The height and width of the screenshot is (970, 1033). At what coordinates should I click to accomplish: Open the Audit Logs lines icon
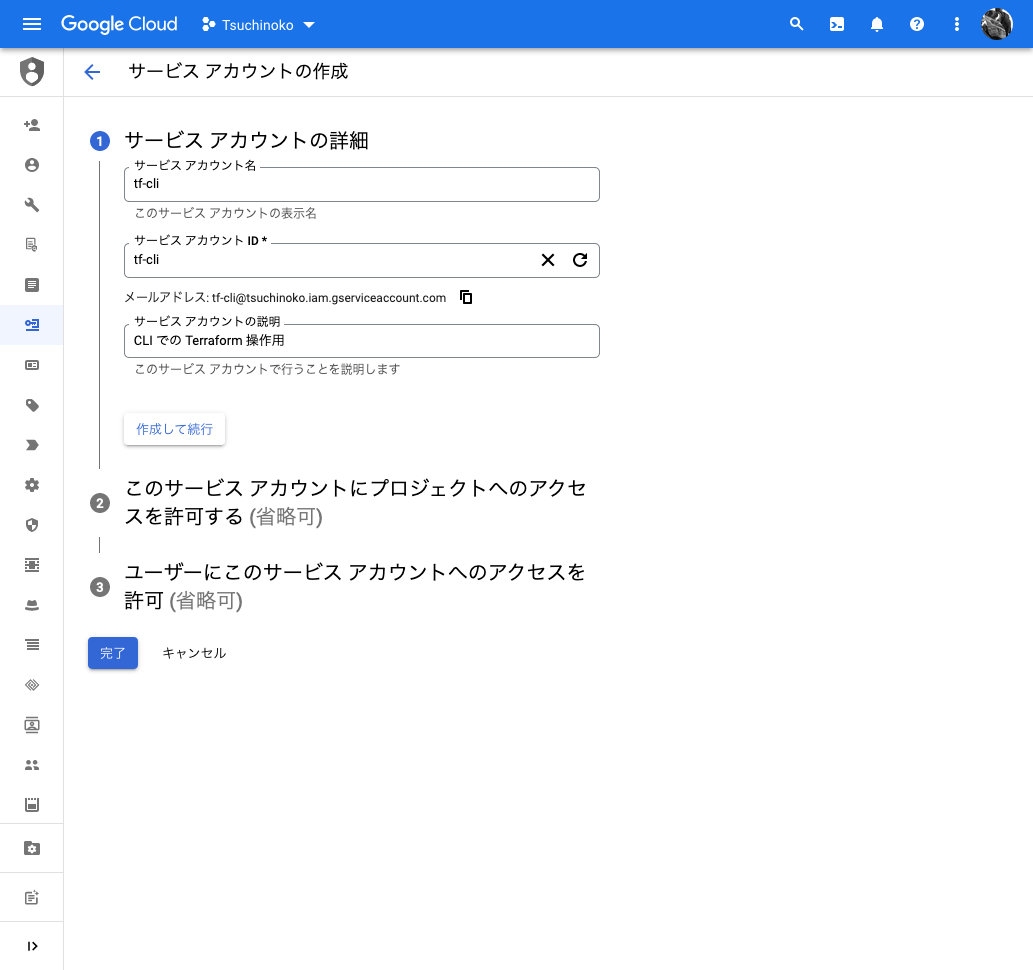(x=32, y=645)
